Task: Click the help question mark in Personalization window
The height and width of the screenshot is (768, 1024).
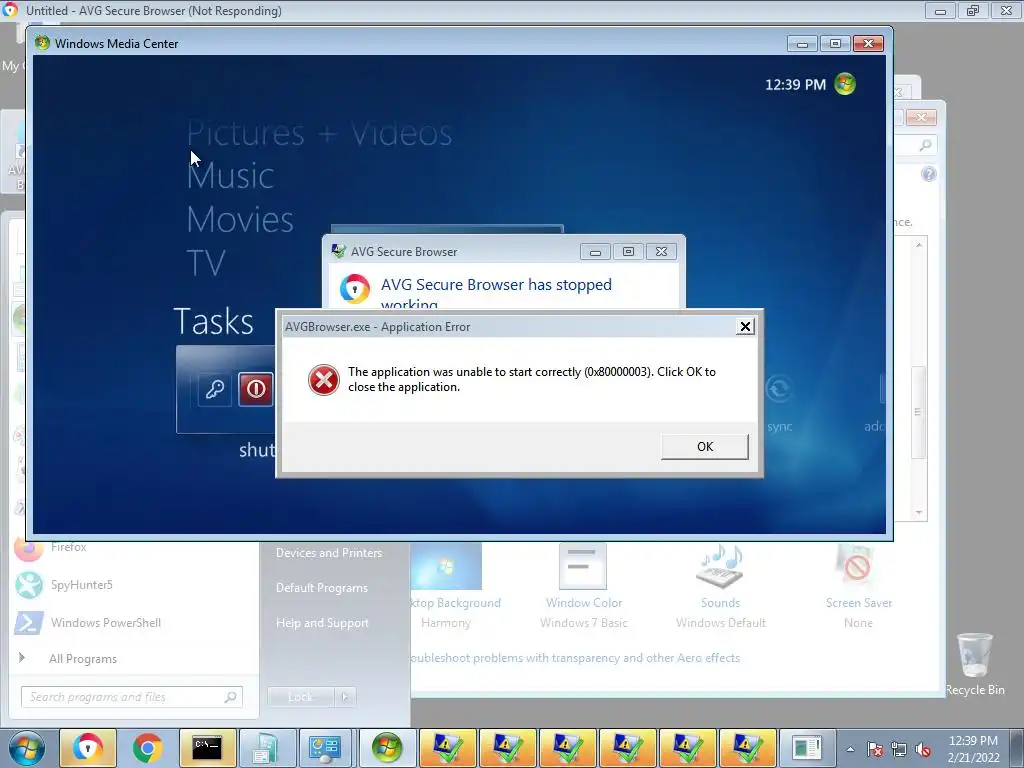Action: coord(929,174)
